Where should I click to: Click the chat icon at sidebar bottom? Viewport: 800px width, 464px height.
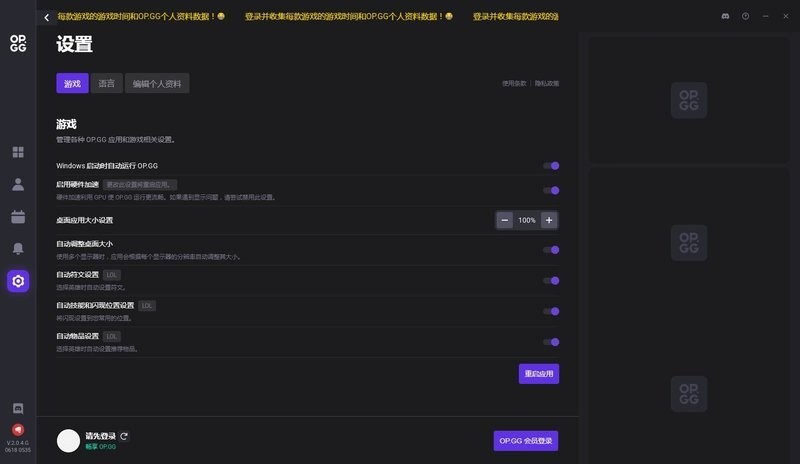(18, 408)
